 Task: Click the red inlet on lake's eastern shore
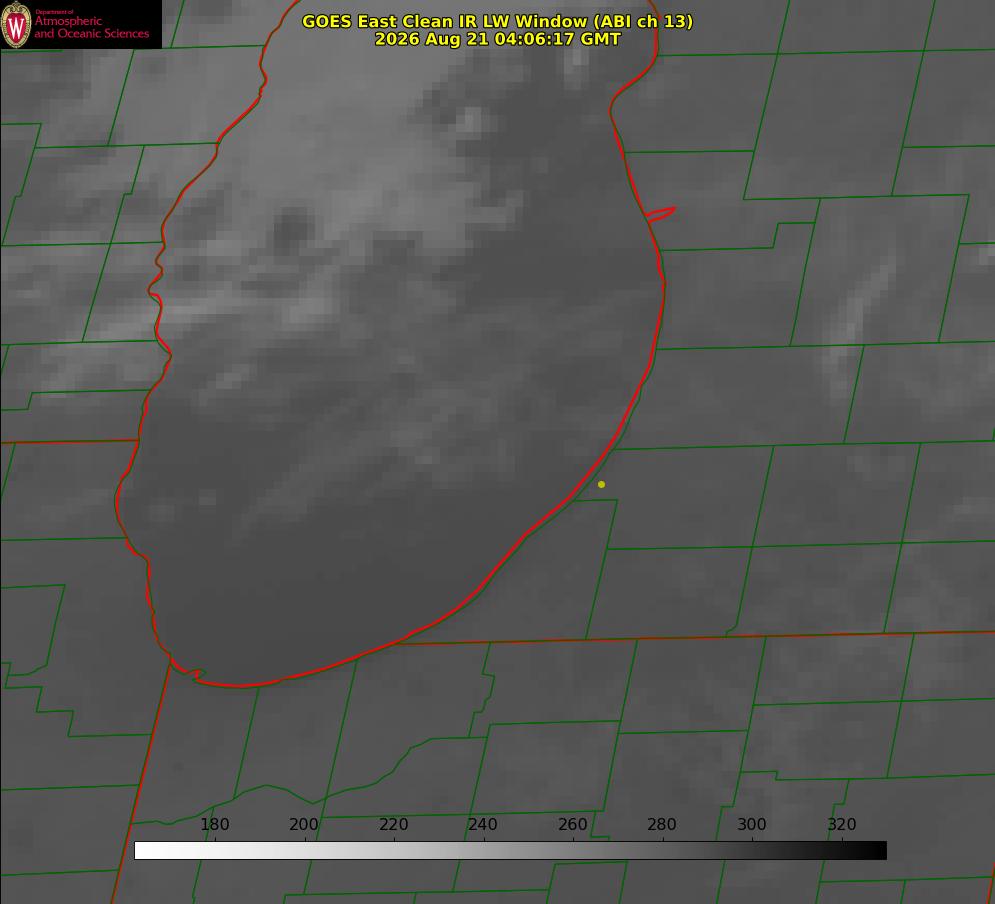click(660, 214)
